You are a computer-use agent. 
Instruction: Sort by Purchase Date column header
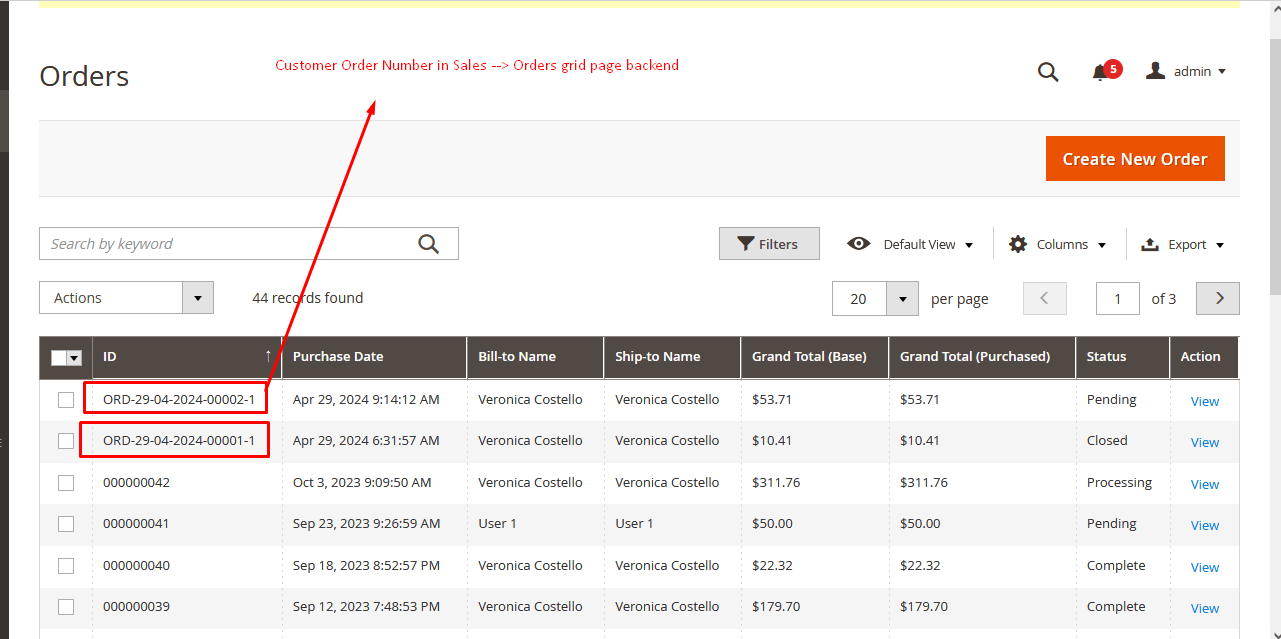pyautogui.click(x=338, y=357)
